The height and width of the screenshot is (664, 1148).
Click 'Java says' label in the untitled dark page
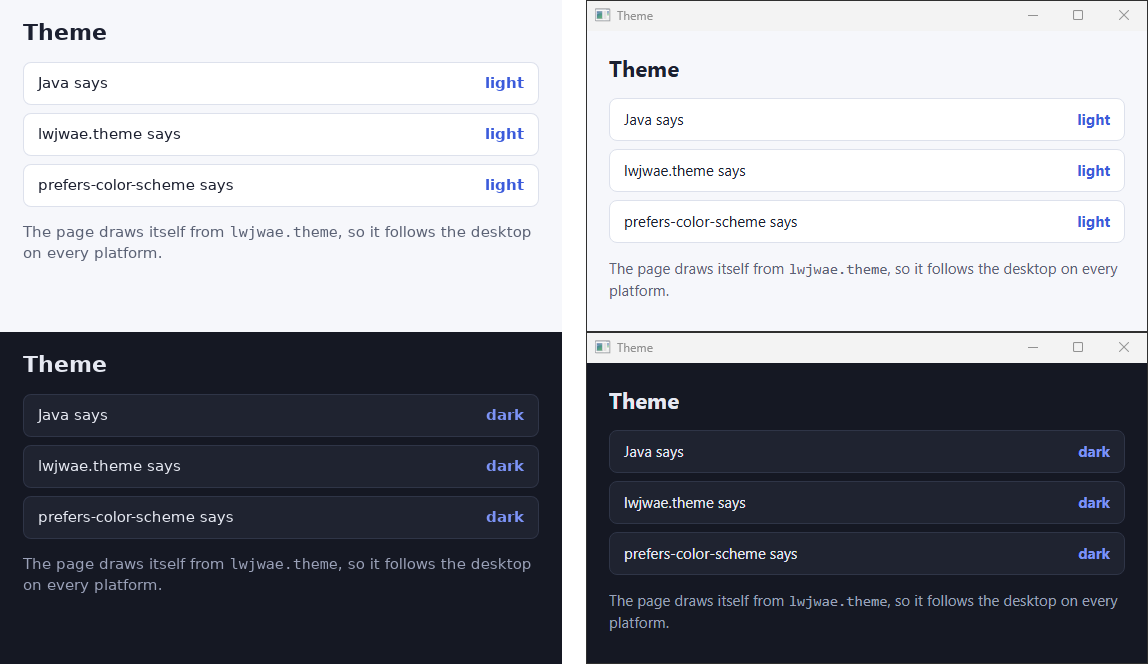tap(72, 415)
